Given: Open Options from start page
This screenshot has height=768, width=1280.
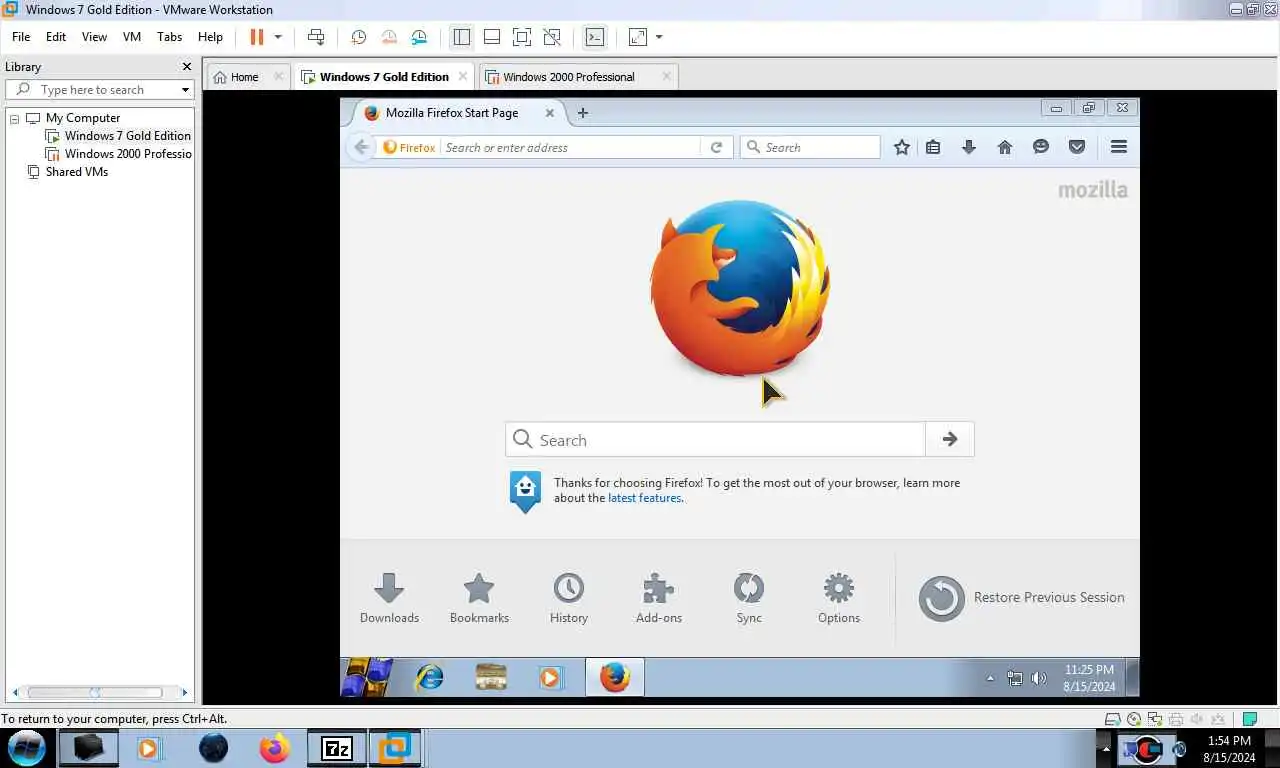Looking at the screenshot, I should [x=839, y=598].
